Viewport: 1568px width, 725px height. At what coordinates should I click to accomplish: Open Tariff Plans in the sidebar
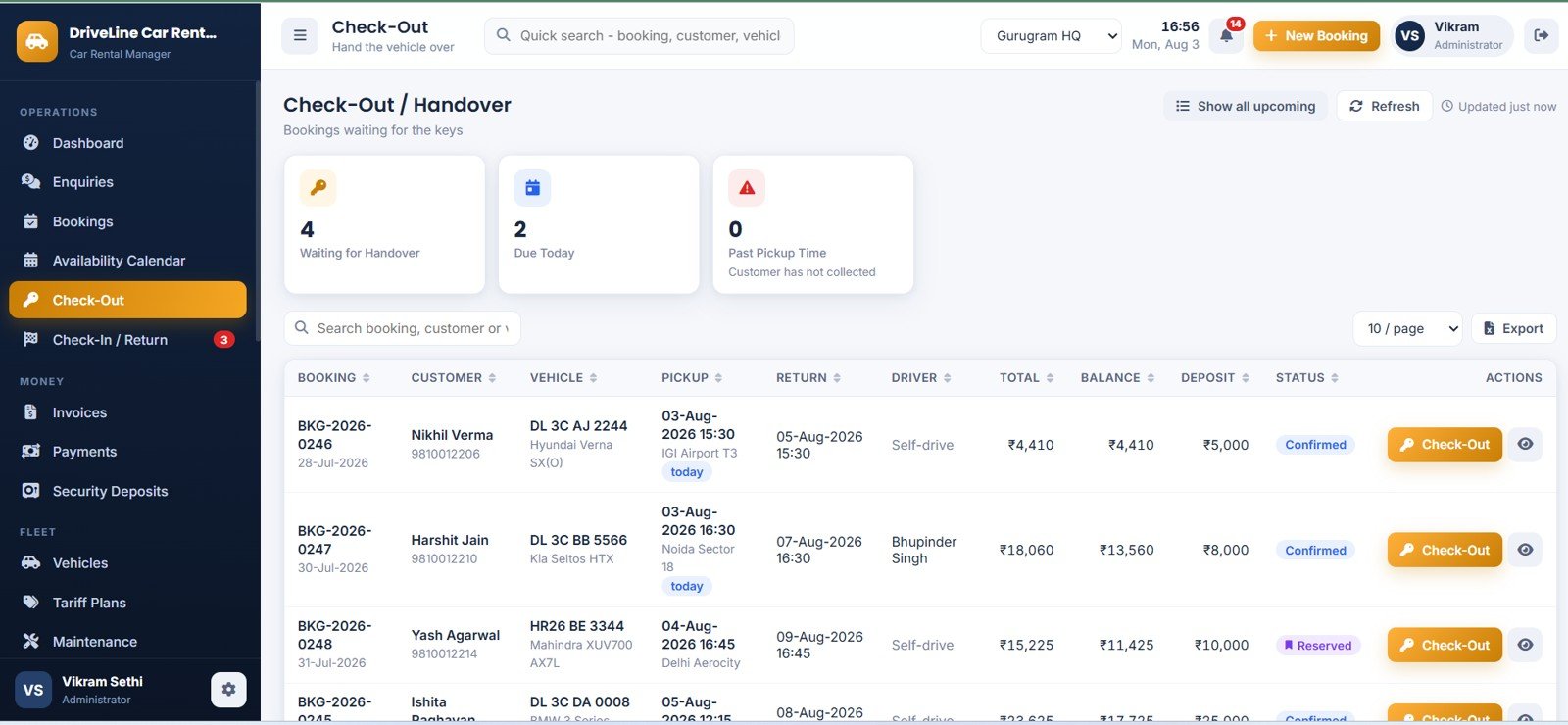pos(127,603)
